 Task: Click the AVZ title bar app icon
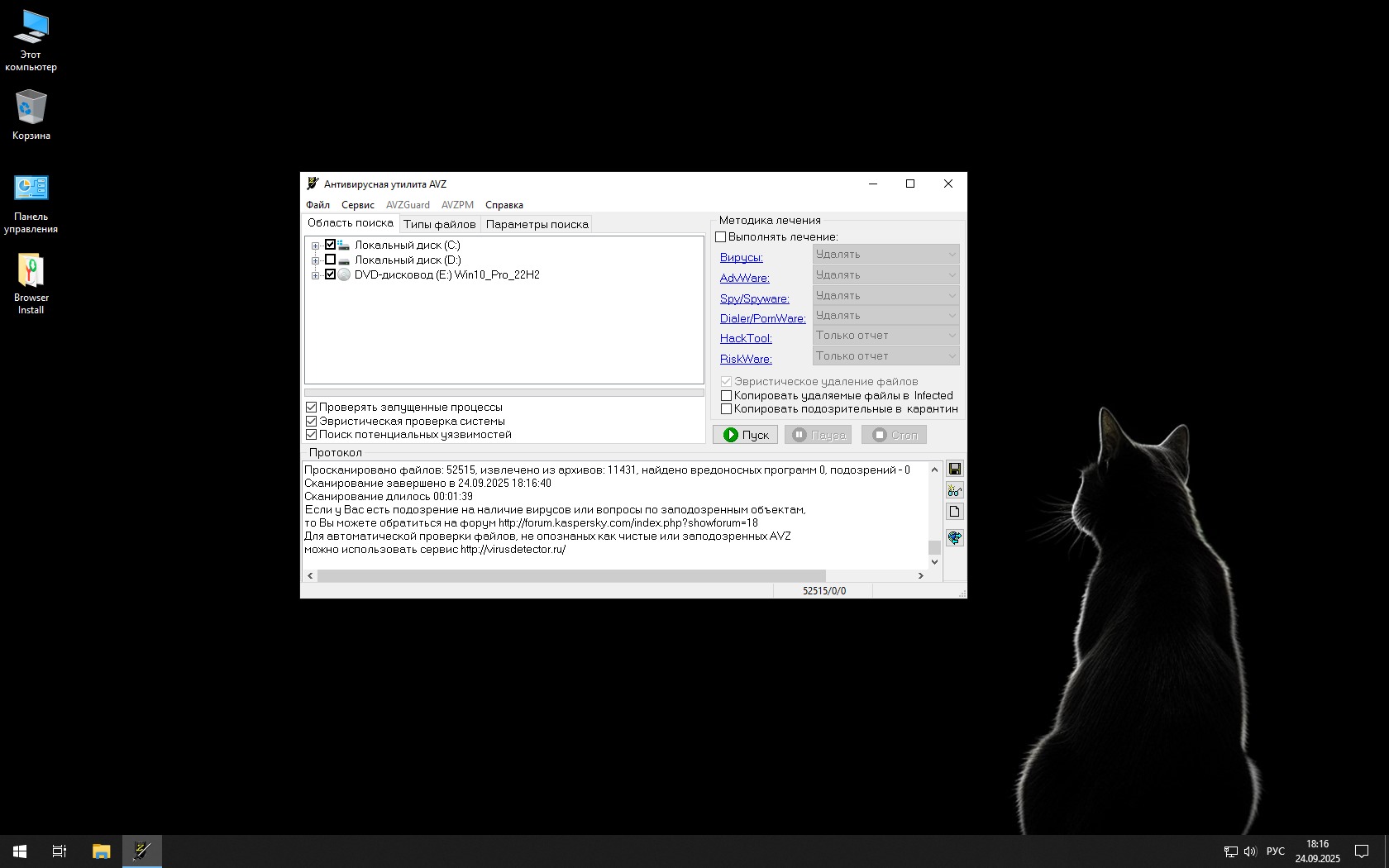313,184
